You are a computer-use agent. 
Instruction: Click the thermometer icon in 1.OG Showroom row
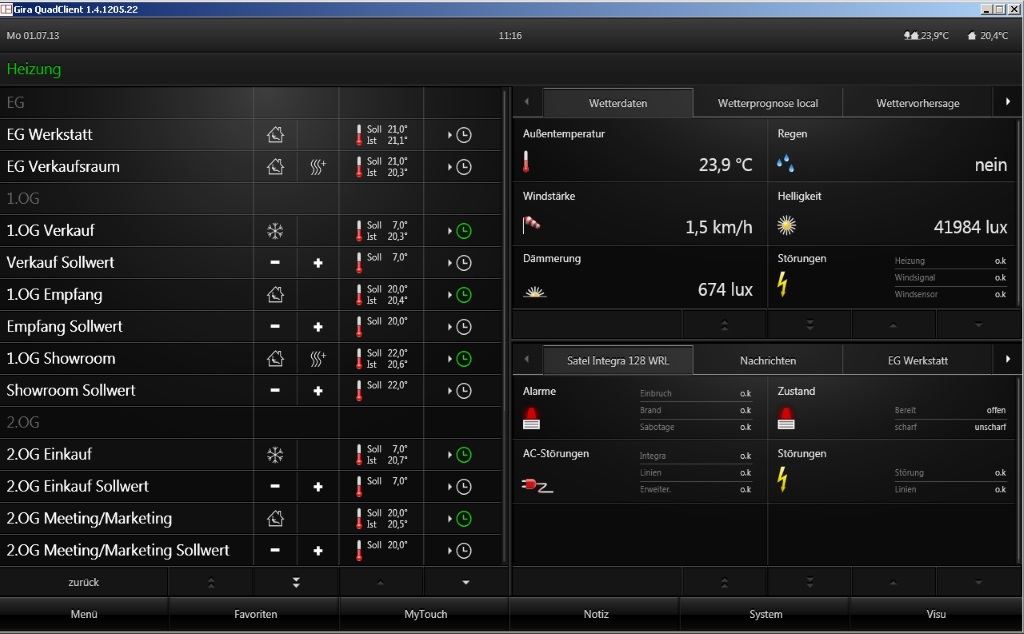pyautogui.click(x=359, y=359)
